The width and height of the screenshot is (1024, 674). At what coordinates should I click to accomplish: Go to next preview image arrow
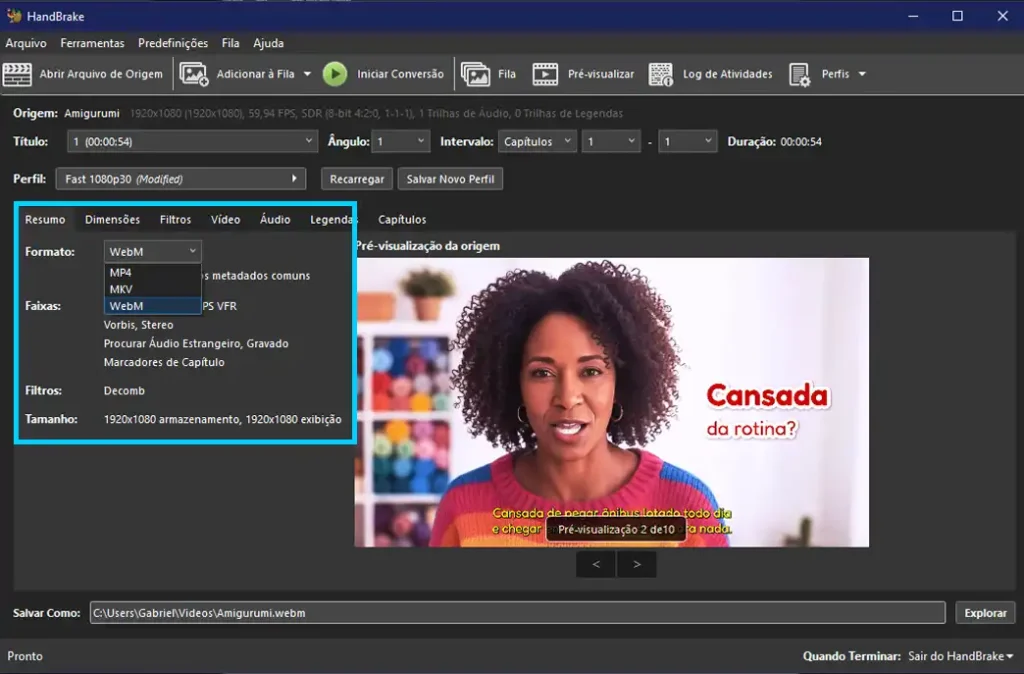(636, 564)
